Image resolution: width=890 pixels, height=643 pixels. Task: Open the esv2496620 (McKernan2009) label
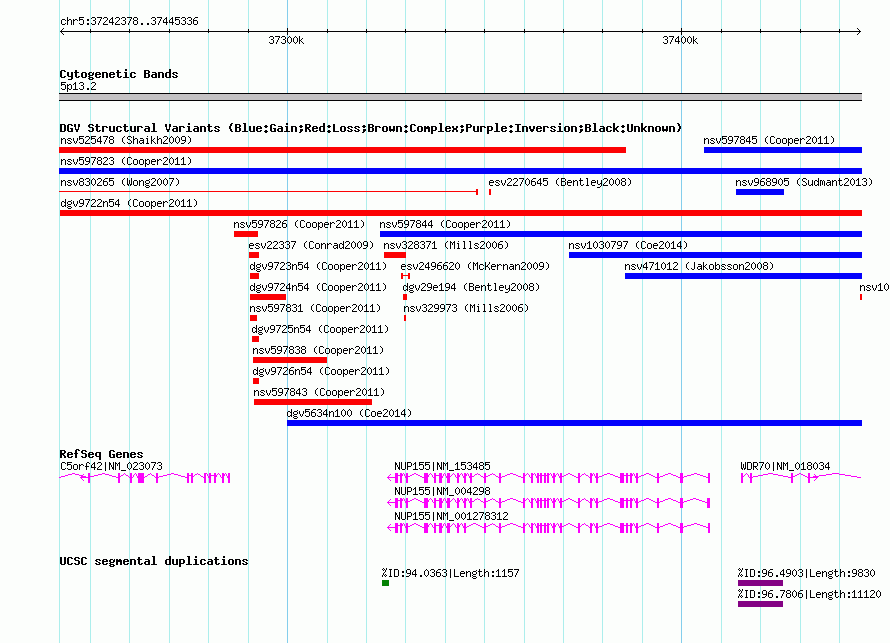(475, 266)
